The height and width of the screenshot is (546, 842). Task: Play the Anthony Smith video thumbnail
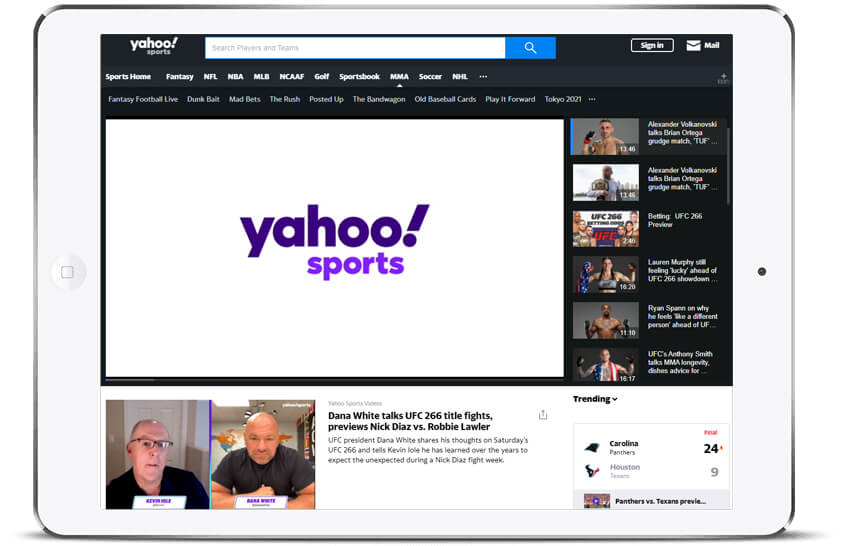click(x=605, y=366)
